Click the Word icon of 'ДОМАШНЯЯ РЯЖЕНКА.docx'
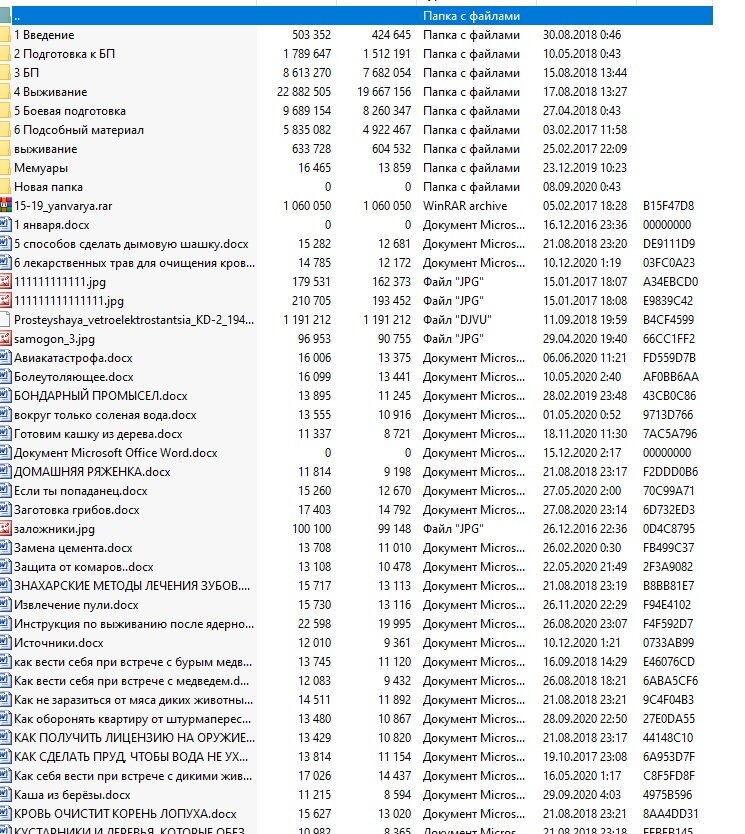The width and height of the screenshot is (745, 834). pyautogui.click(x=5, y=472)
